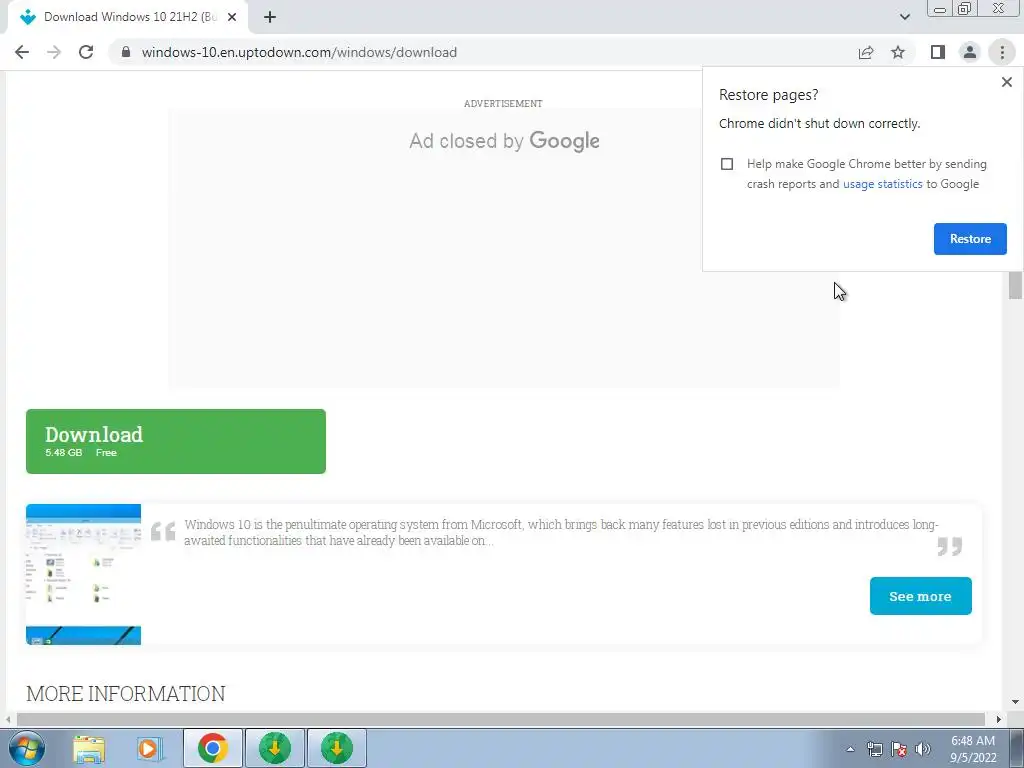
Task: Click Show desktop strip at taskbar end
Action: point(1017,748)
